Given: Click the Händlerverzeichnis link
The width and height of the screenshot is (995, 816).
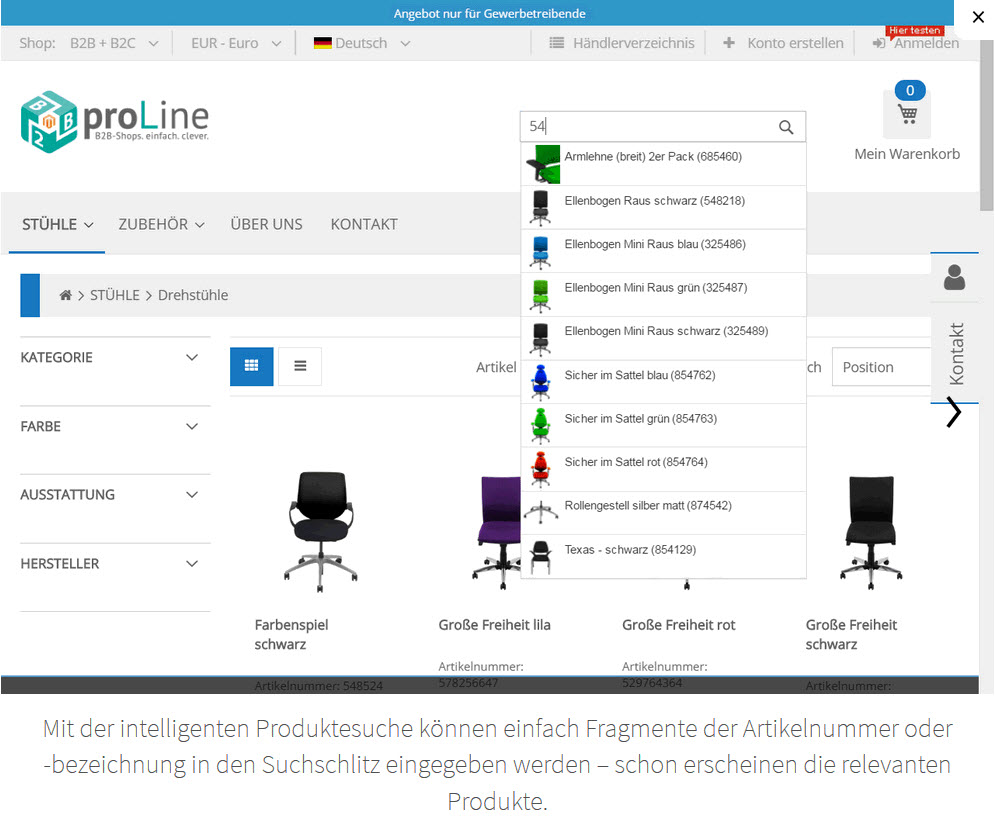Looking at the screenshot, I should [633, 43].
